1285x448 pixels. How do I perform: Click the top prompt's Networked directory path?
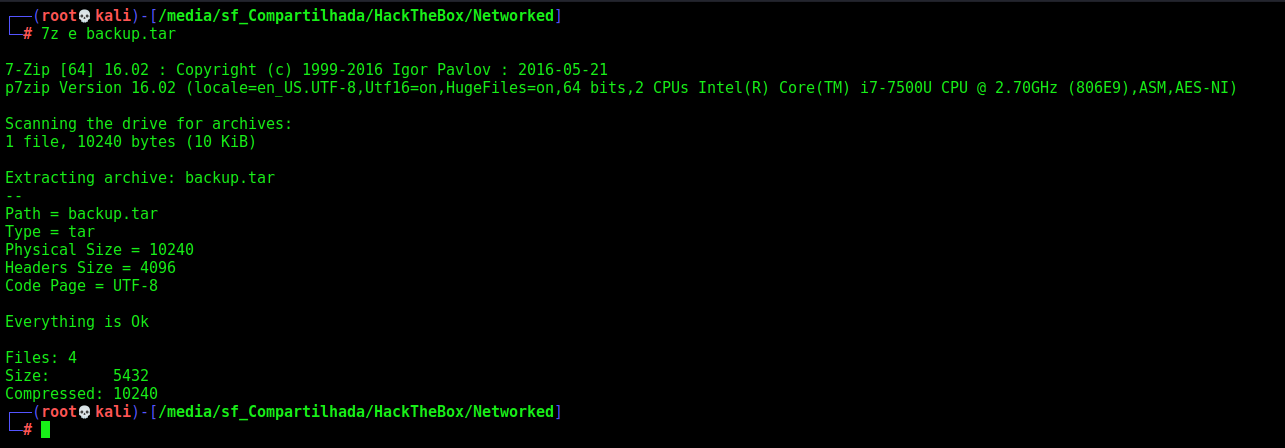(356, 16)
